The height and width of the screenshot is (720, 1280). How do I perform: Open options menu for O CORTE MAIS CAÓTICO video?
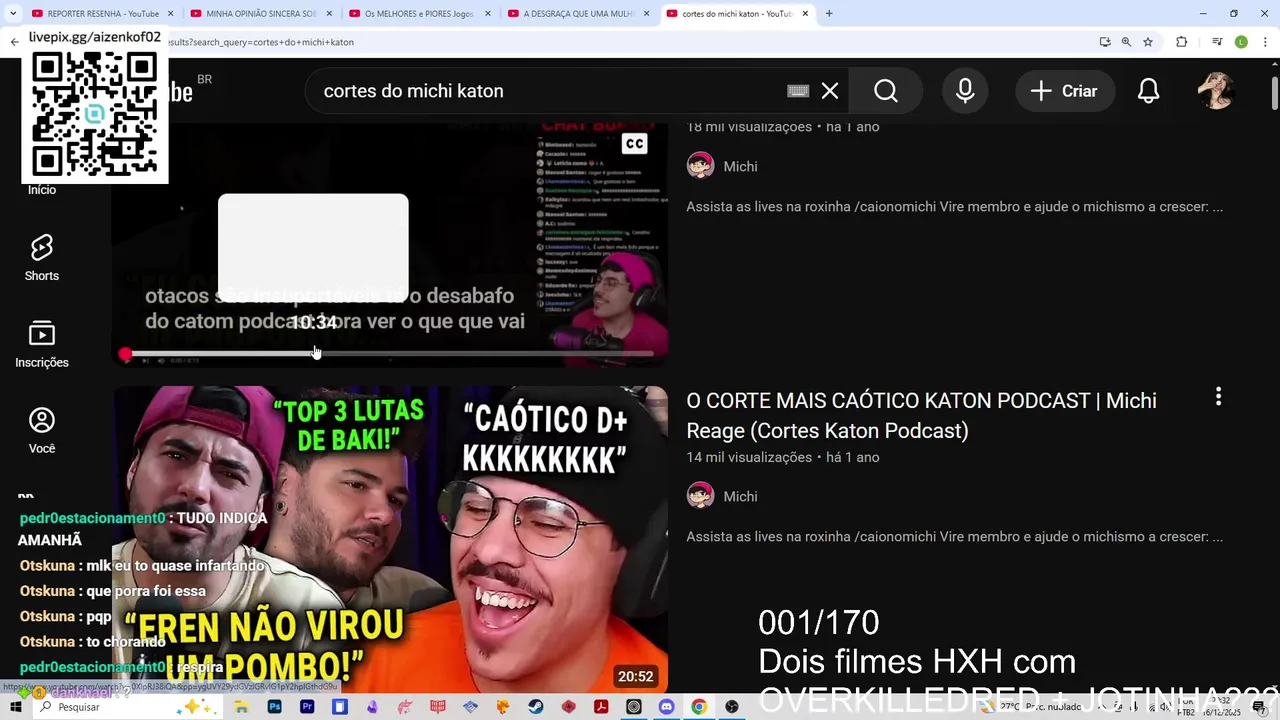point(1218,397)
